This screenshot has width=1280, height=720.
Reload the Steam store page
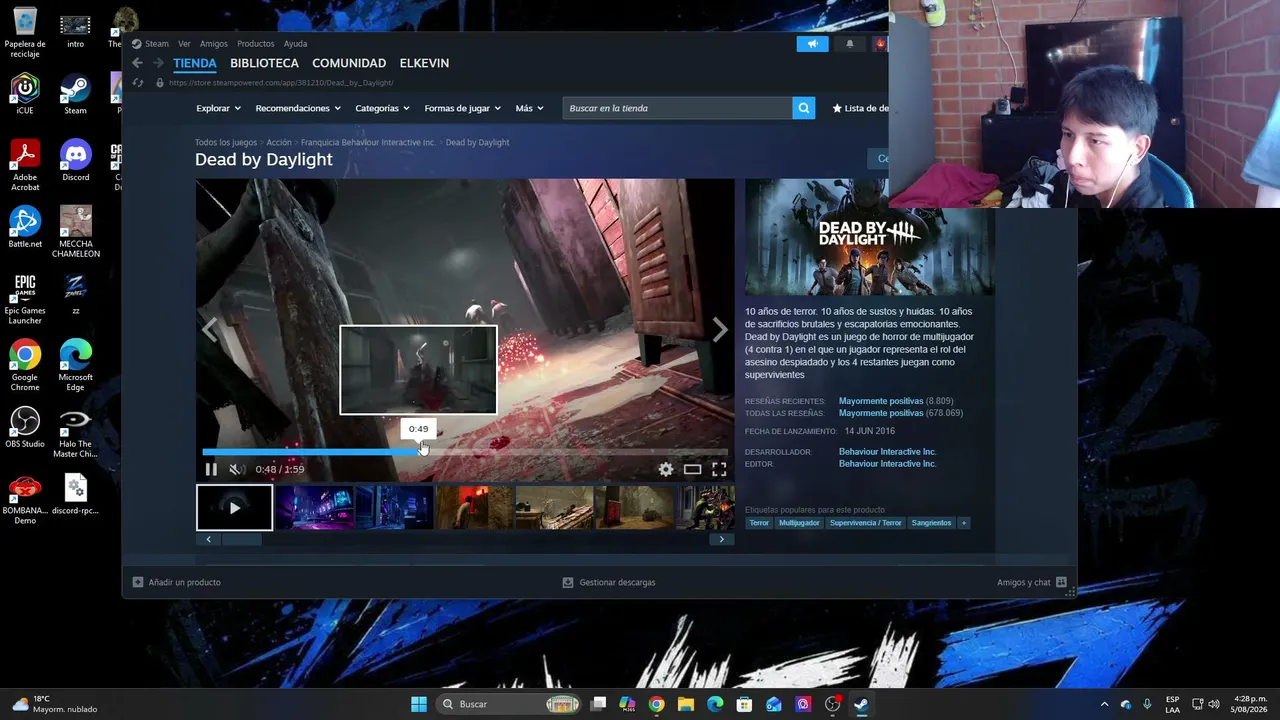tap(138, 83)
